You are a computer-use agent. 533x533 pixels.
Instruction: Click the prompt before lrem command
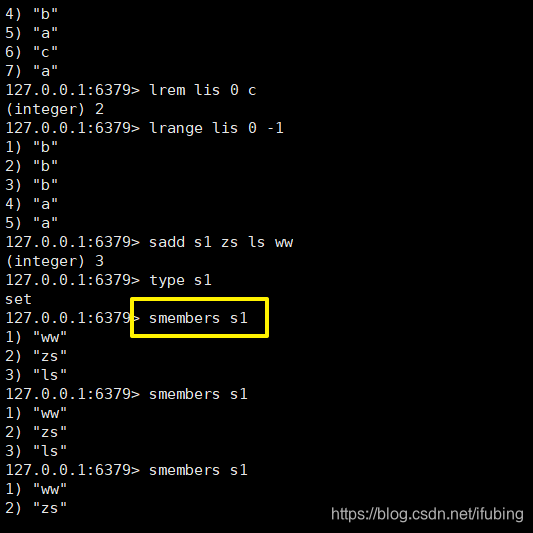(72, 90)
